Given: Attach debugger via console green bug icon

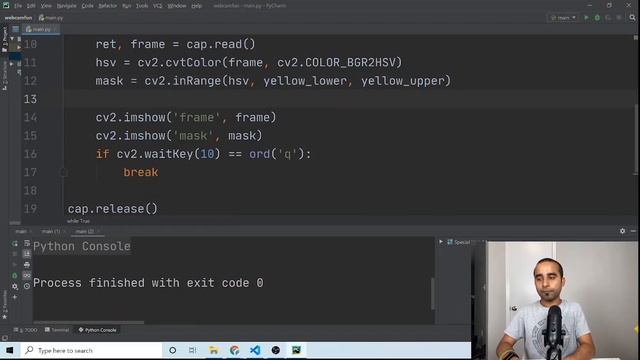Looking at the screenshot, I should click(15, 276).
